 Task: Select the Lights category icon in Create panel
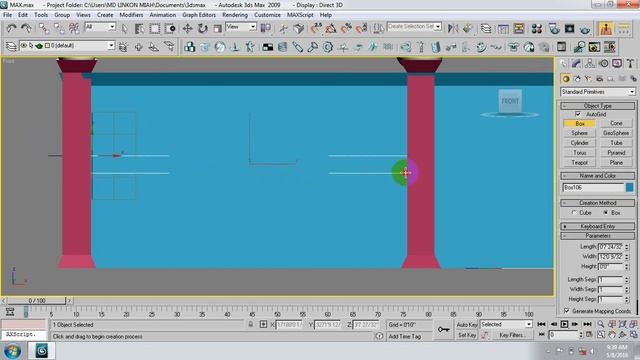click(588, 78)
